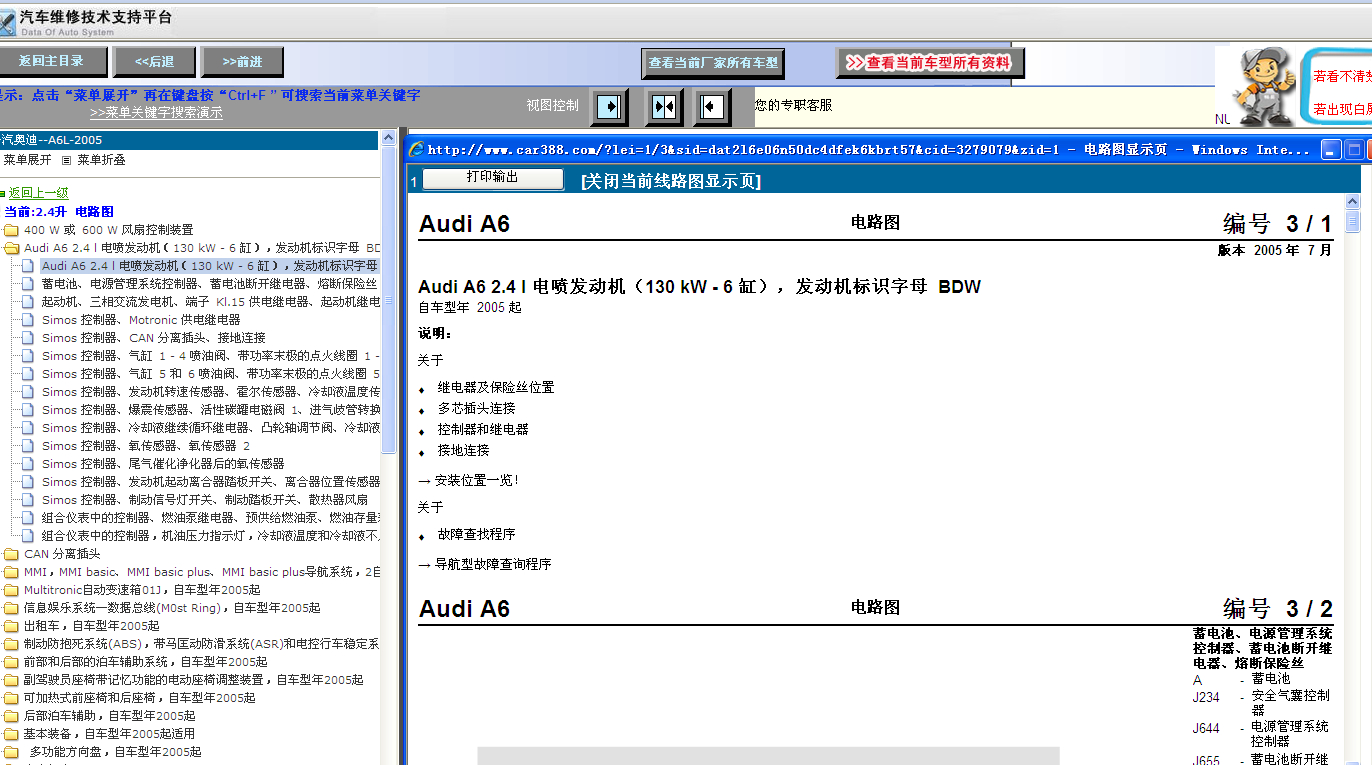Image resolution: width=1372 pixels, height=765 pixels.
Task: Click the 继电器及保险丝位置 bullet text
Action: [x=496, y=388]
